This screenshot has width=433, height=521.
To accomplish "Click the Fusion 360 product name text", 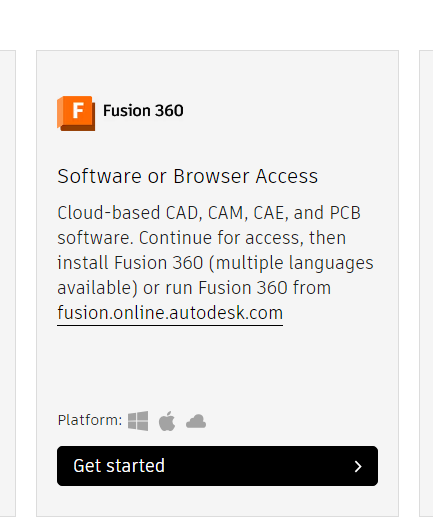I will (x=143, y=111).
